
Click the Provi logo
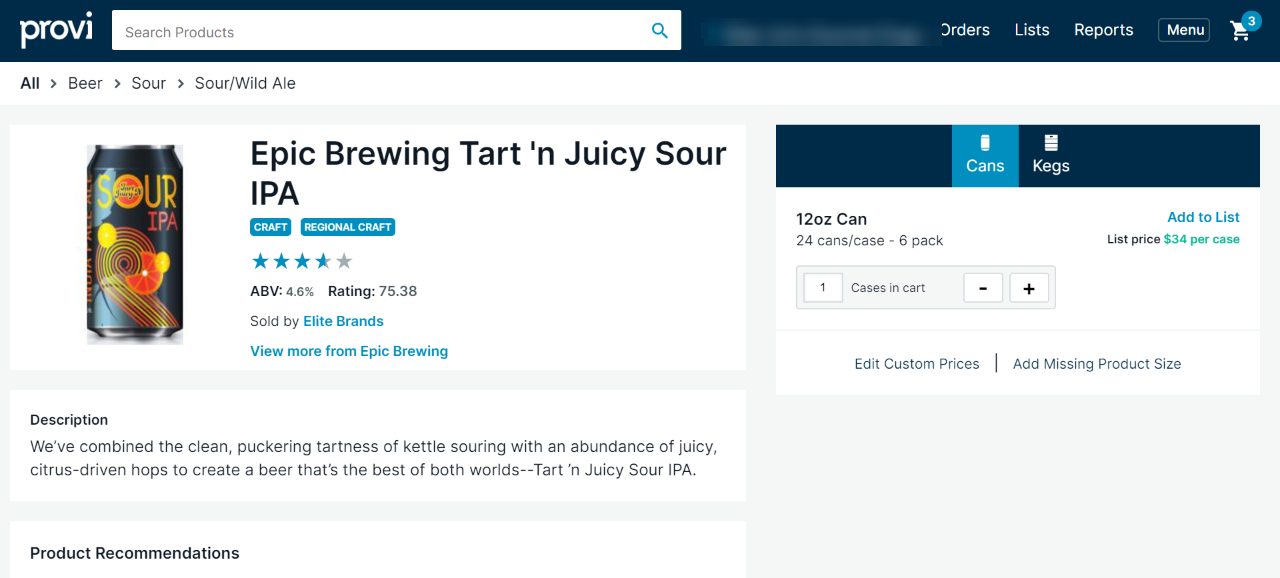(56, 30)
